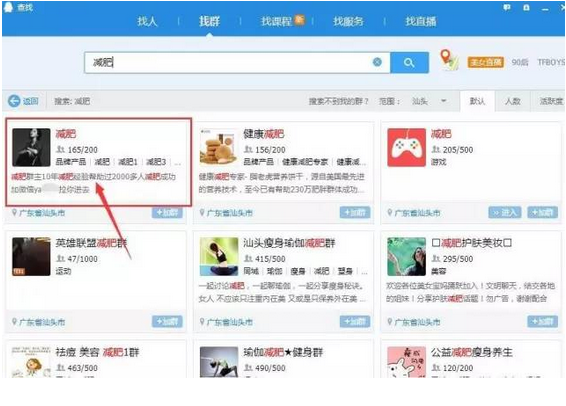Click the 减肥3 tag on first group
This screenshot has height=406, width=566.
[x=156, y=162]
